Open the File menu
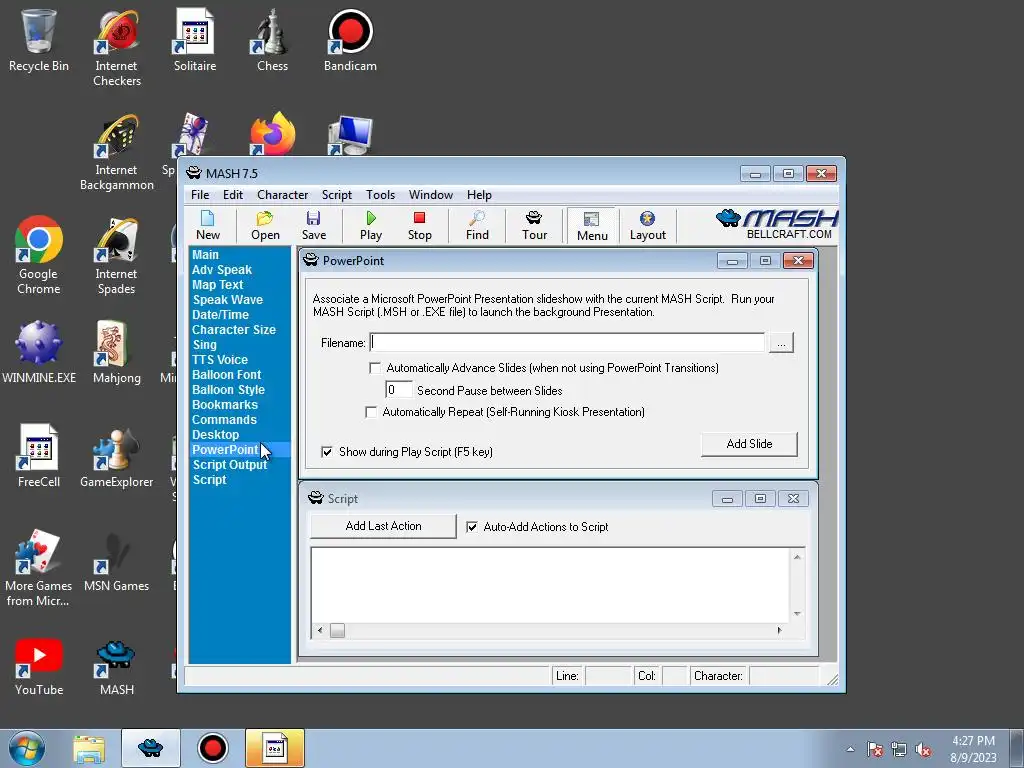Viewport: 1024px width, 768px height. click(200, 195)
